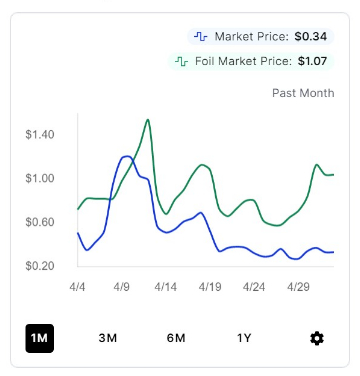
Task: Switch to the 3M time range
Action: click(x=108, y=338)
